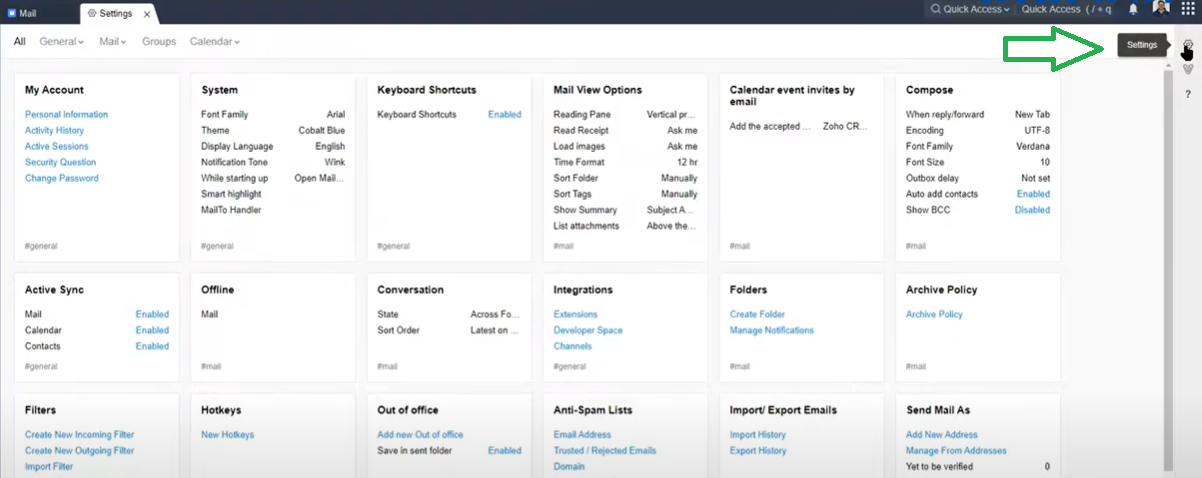The height and width of the screenshot is (478, 1202).
Task: Click the vertical scrollbar on the right
Action: 1168,250
